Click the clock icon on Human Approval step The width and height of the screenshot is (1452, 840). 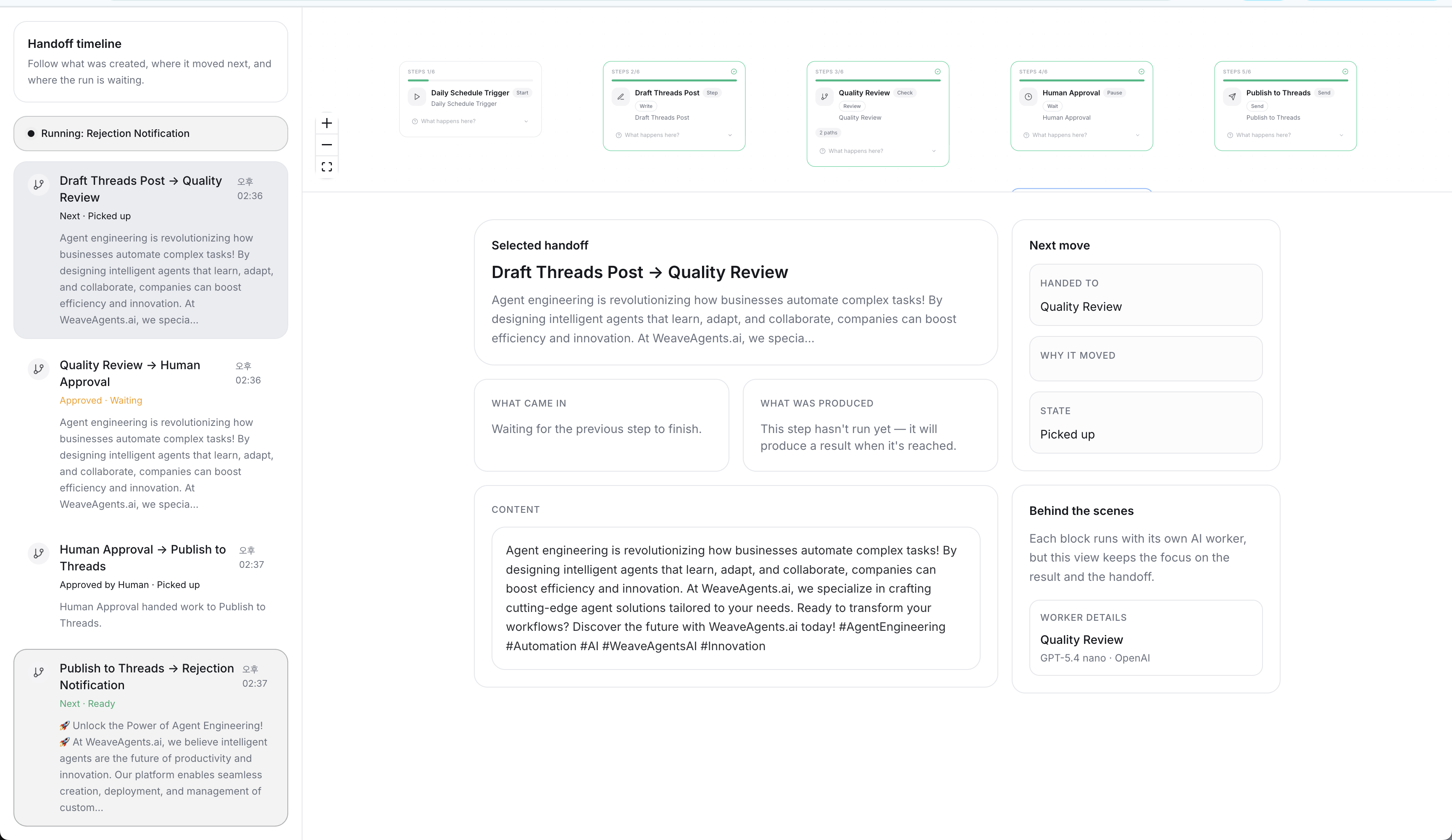[1028, 97]
